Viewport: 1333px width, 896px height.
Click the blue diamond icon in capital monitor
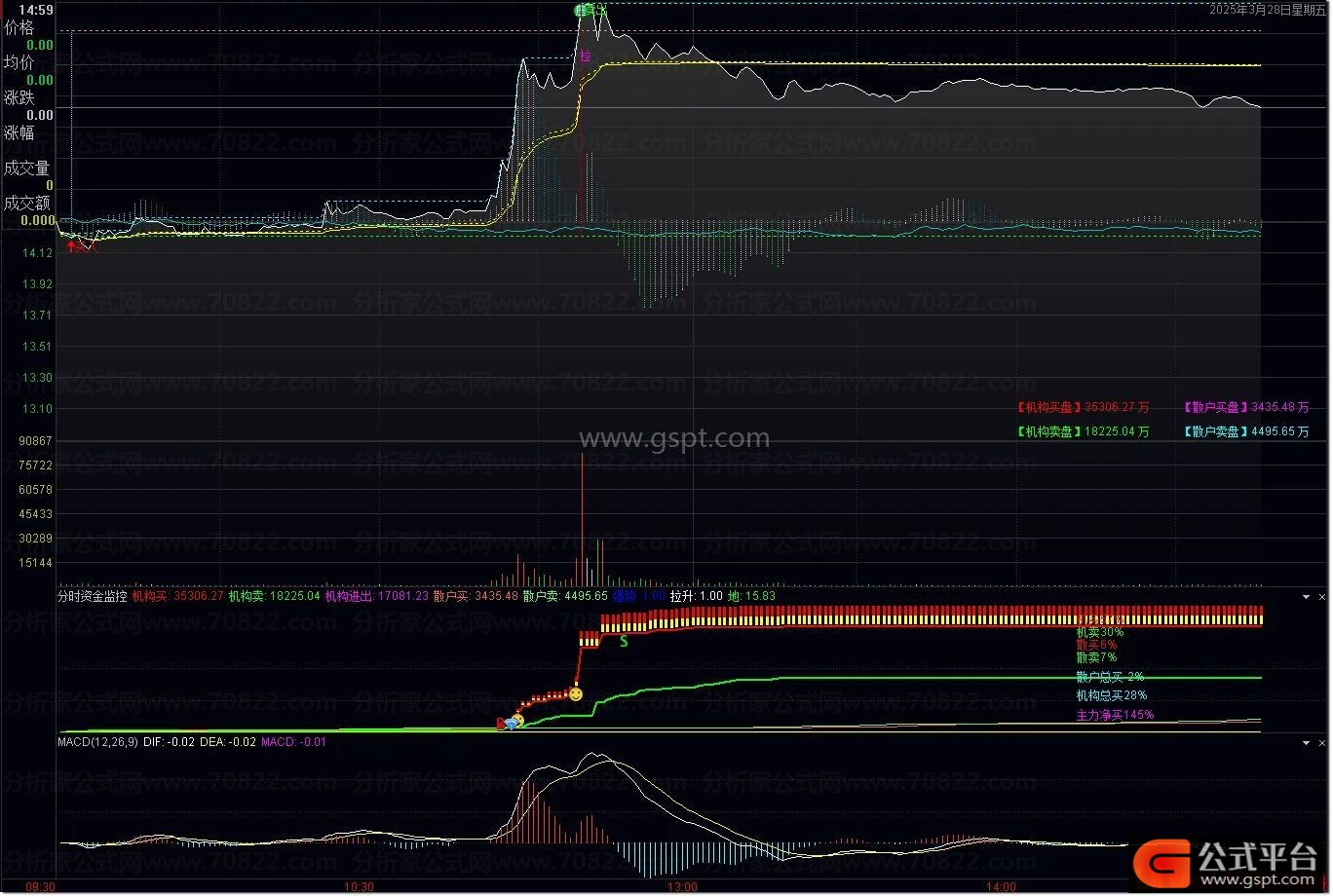pos(512,724)
